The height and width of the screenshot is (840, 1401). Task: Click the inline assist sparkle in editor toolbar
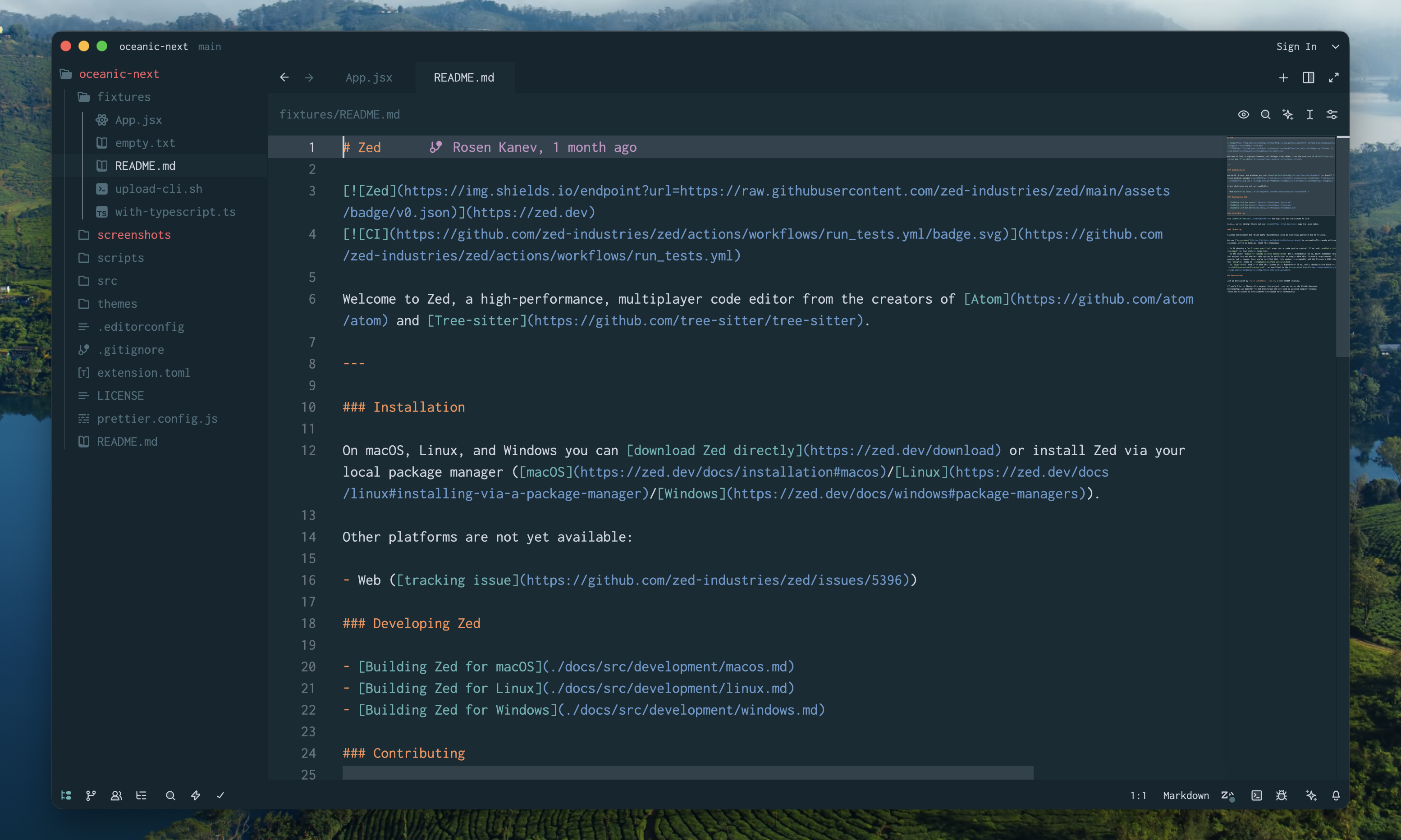tap(1288, 114)
